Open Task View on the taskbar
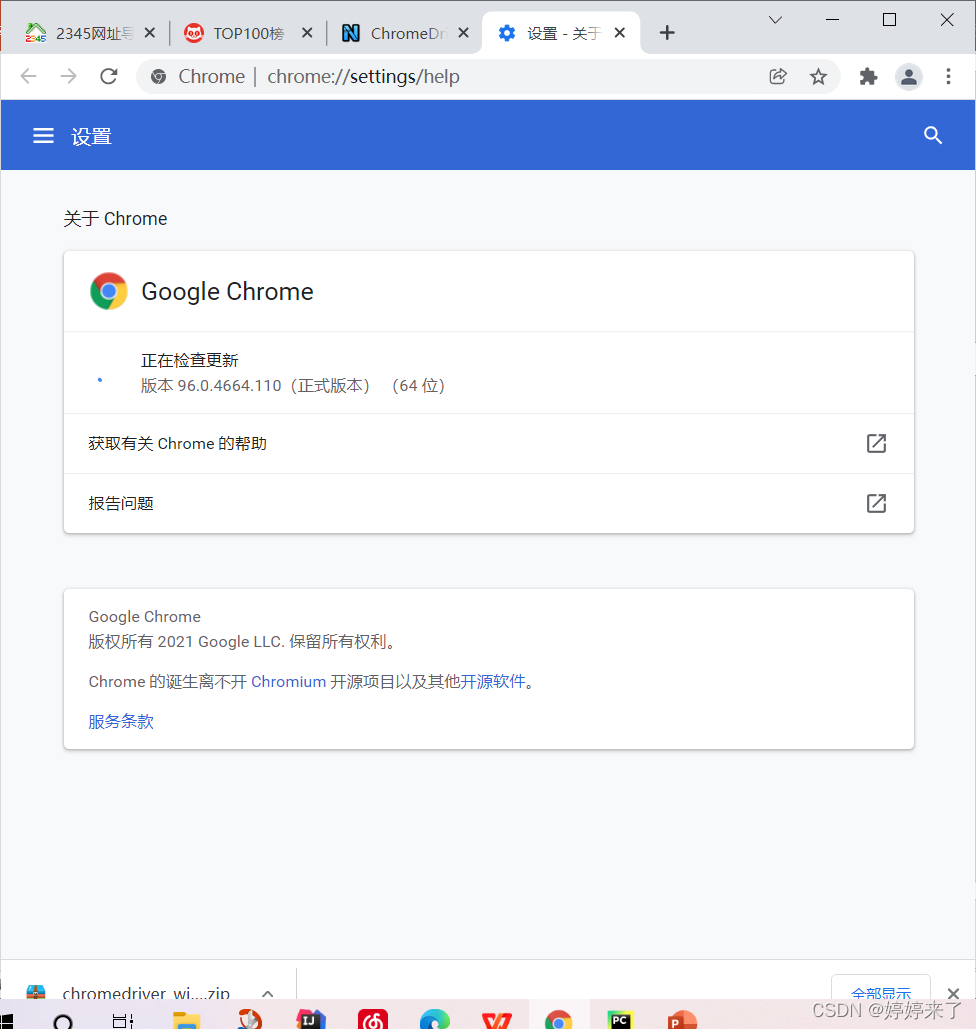The height and width of the screenshot is (1029, 976). tap(122, 1020)
